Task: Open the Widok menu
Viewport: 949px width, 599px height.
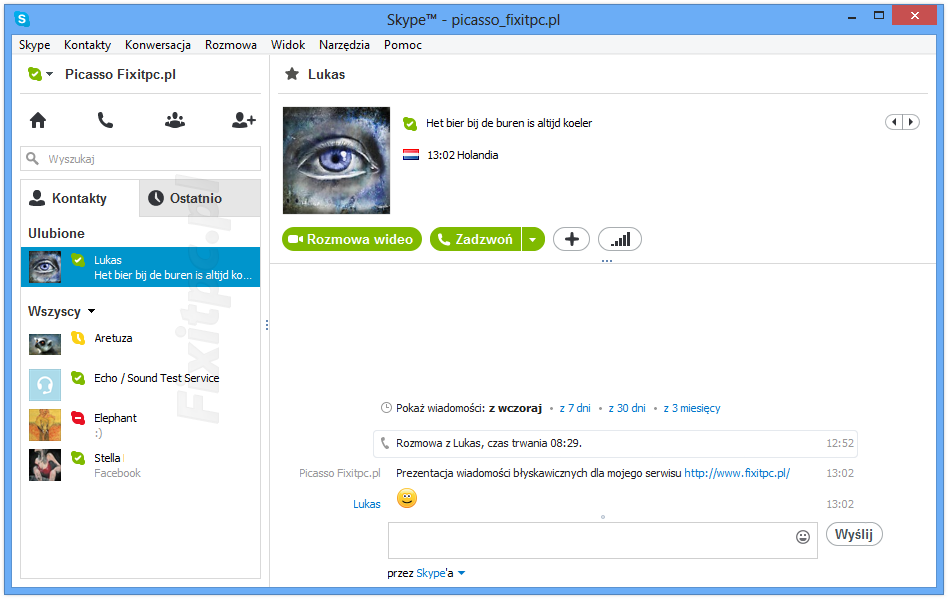Action: pos(288,45)
